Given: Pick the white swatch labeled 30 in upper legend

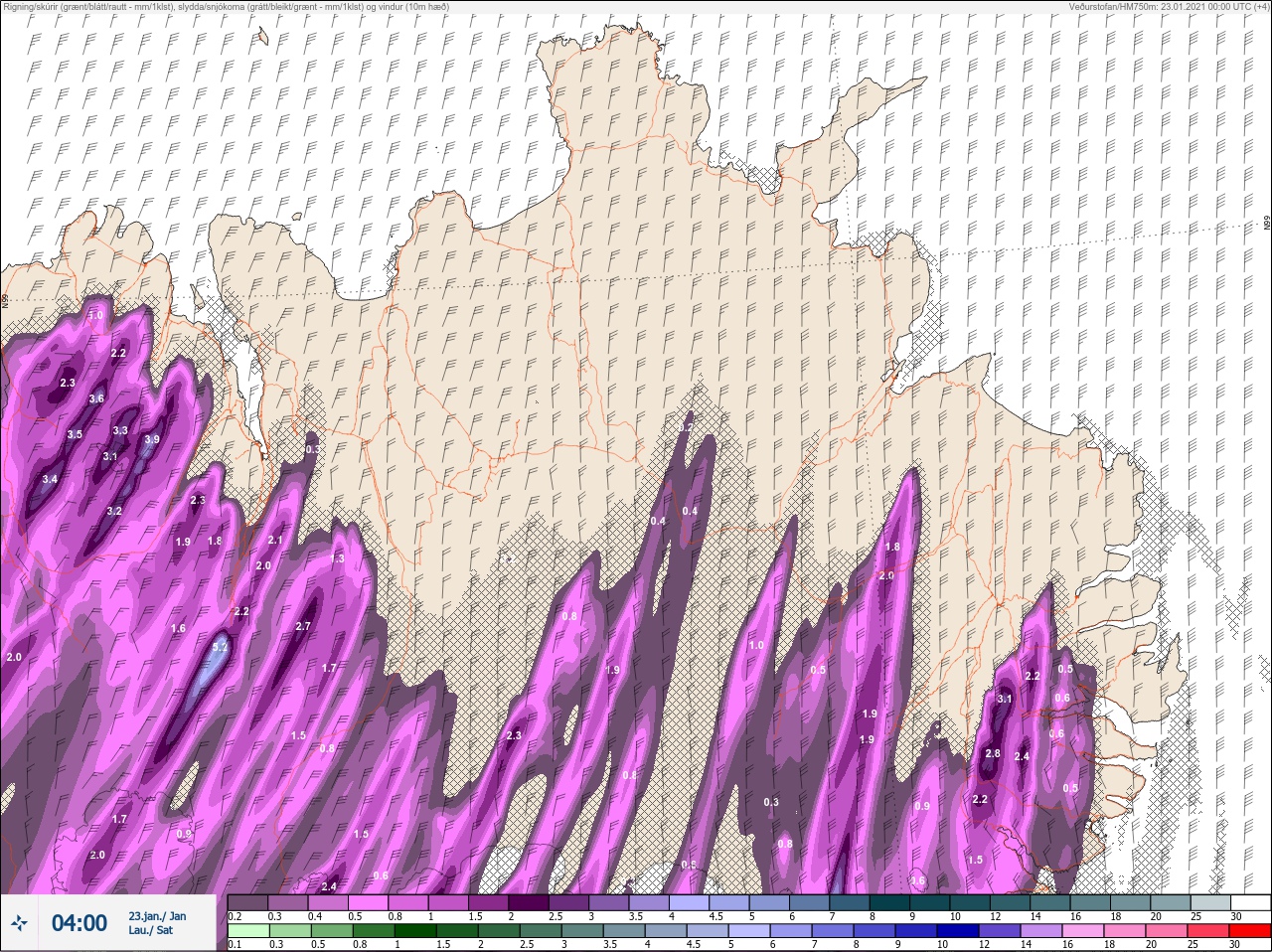Looking at the screenshot, I should click(x=1250, y=901).
